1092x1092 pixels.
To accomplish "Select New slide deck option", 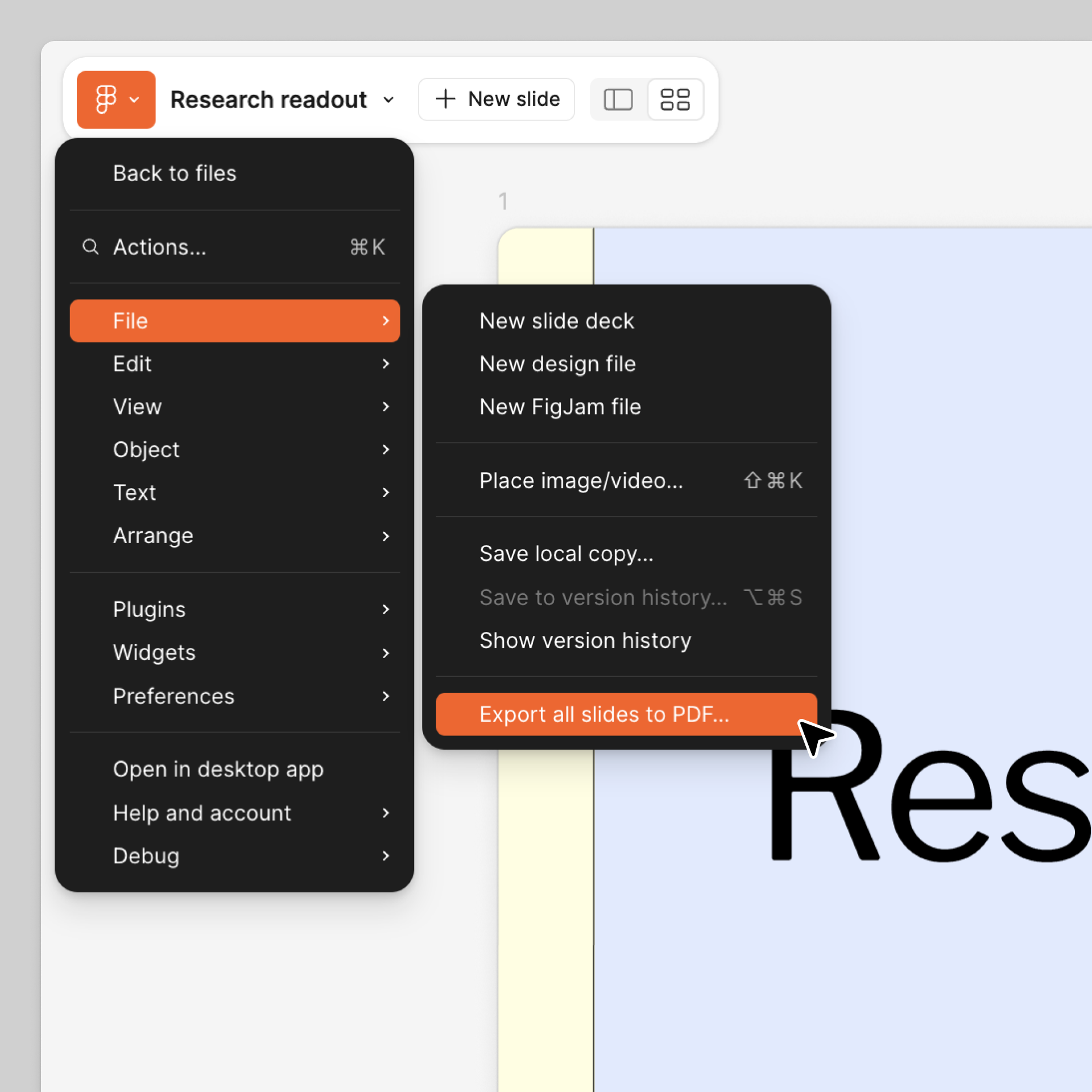I will point(557,320).
